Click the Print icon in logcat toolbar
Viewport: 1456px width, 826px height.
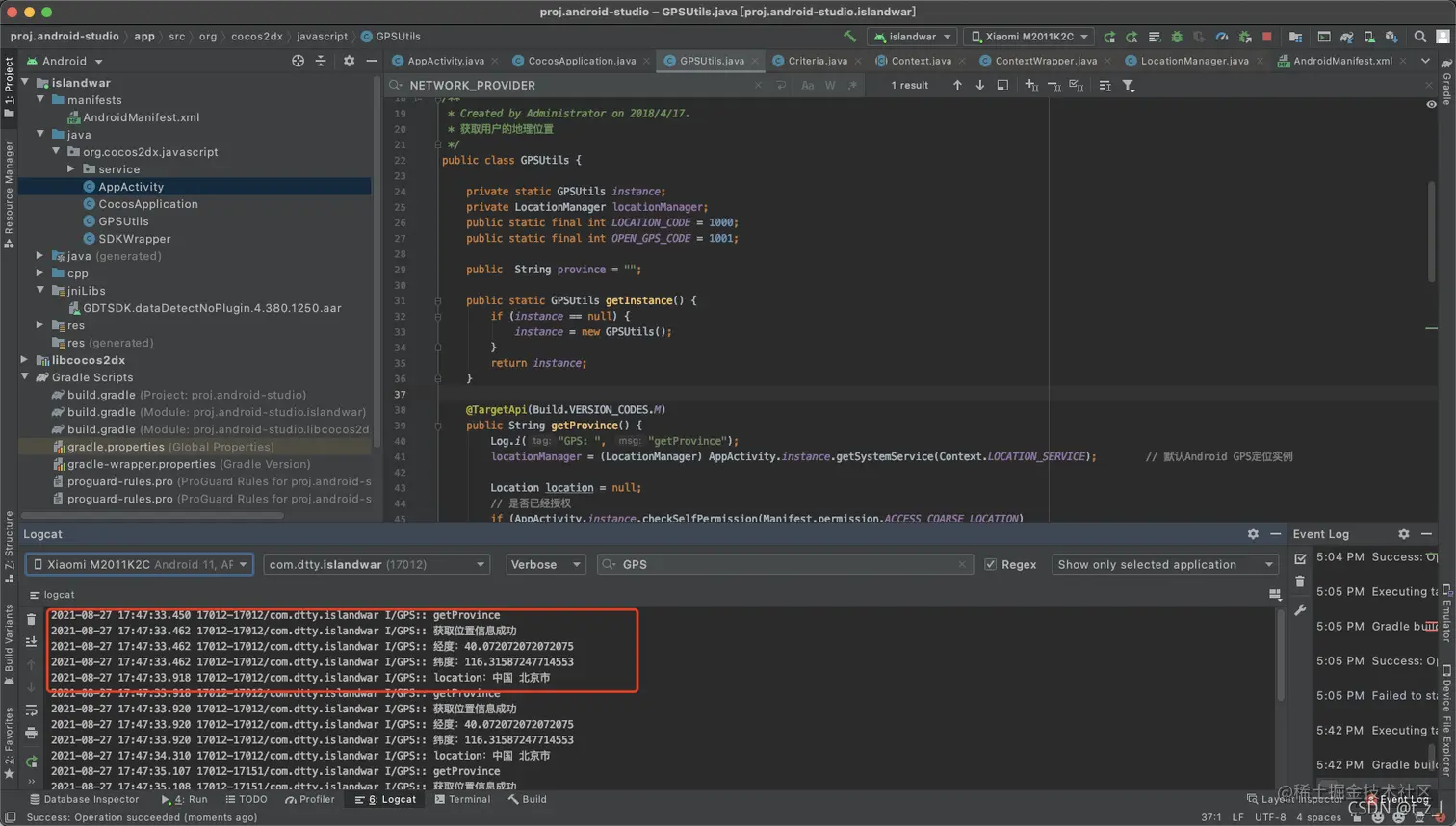(31, 734)
